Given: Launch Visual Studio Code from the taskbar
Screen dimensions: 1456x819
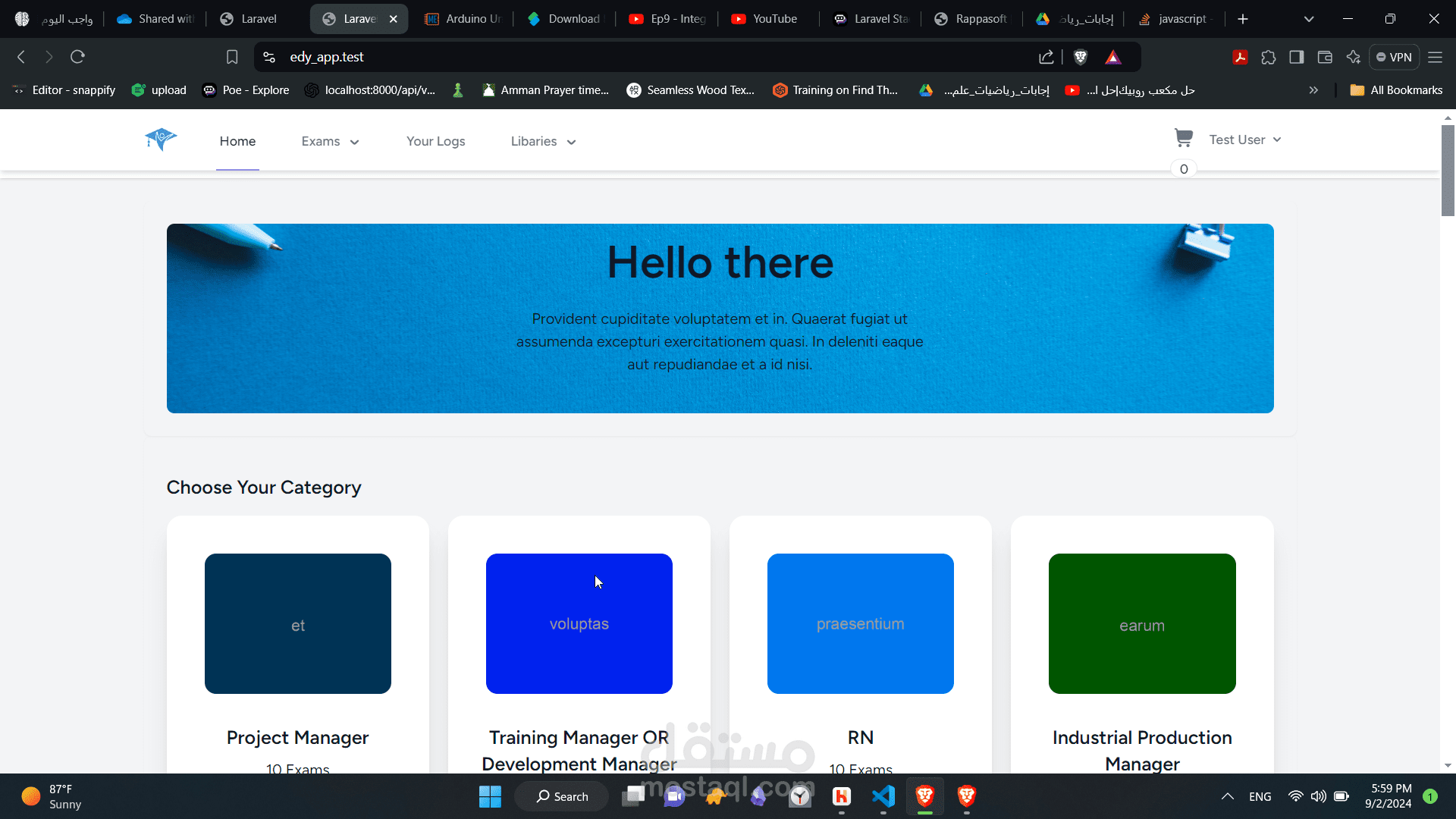Looking at the screenshot, I should coord(883,796).
